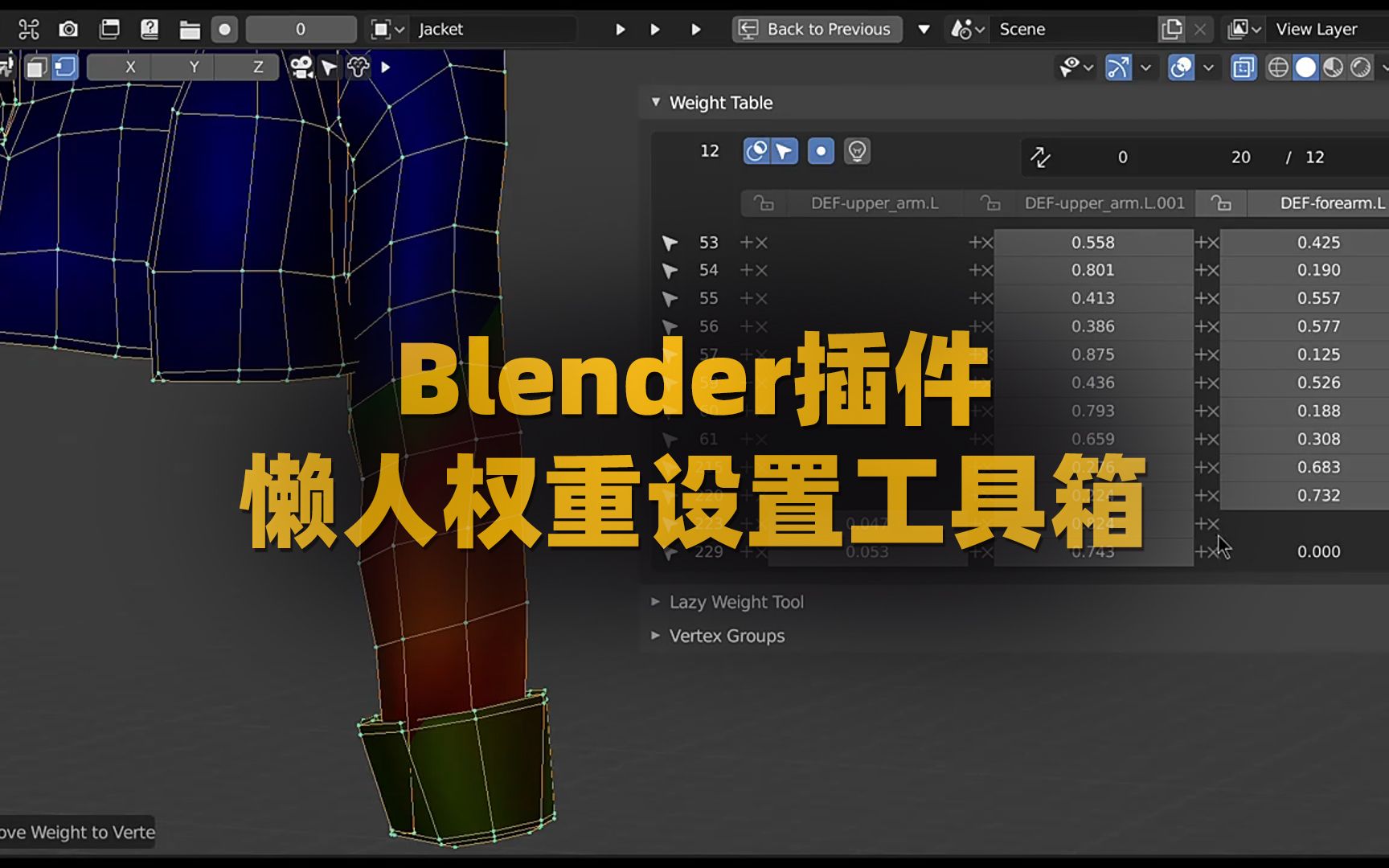The image size is (1389, 868).
Task: Click weight value 0.557 in row 55
Action: coord(1305,298)
